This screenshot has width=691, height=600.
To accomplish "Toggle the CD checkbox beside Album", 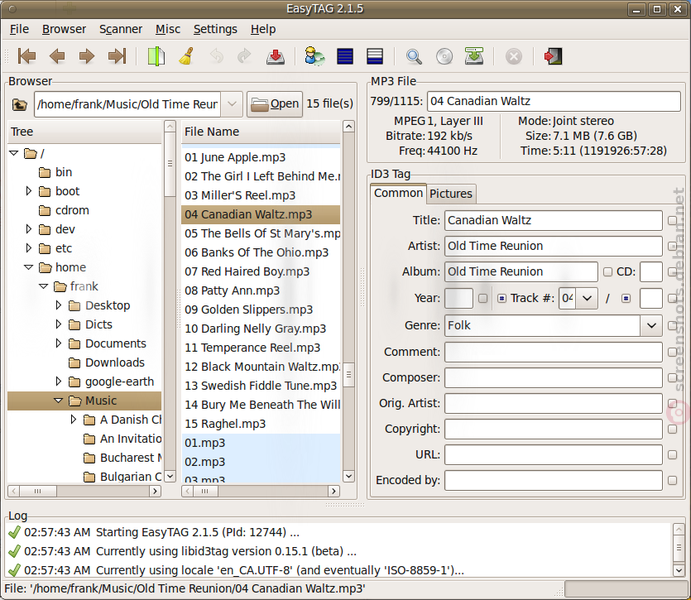I will (608, 272).
